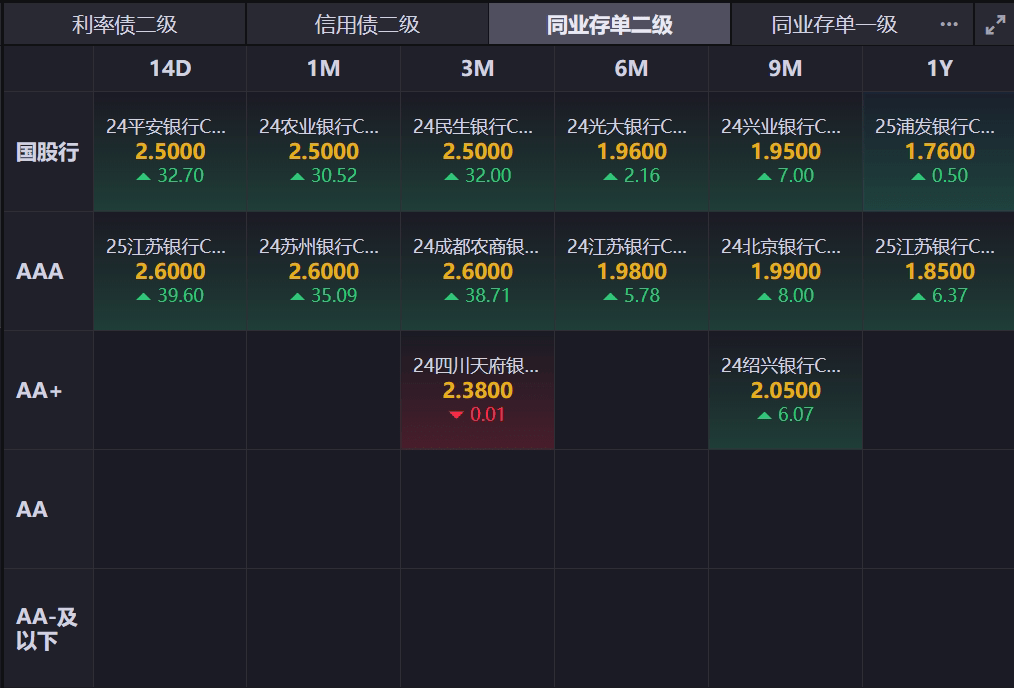Screen dimensions: 1014x688
Task: Click the 1M column header
Action: [x=323, y=69]
